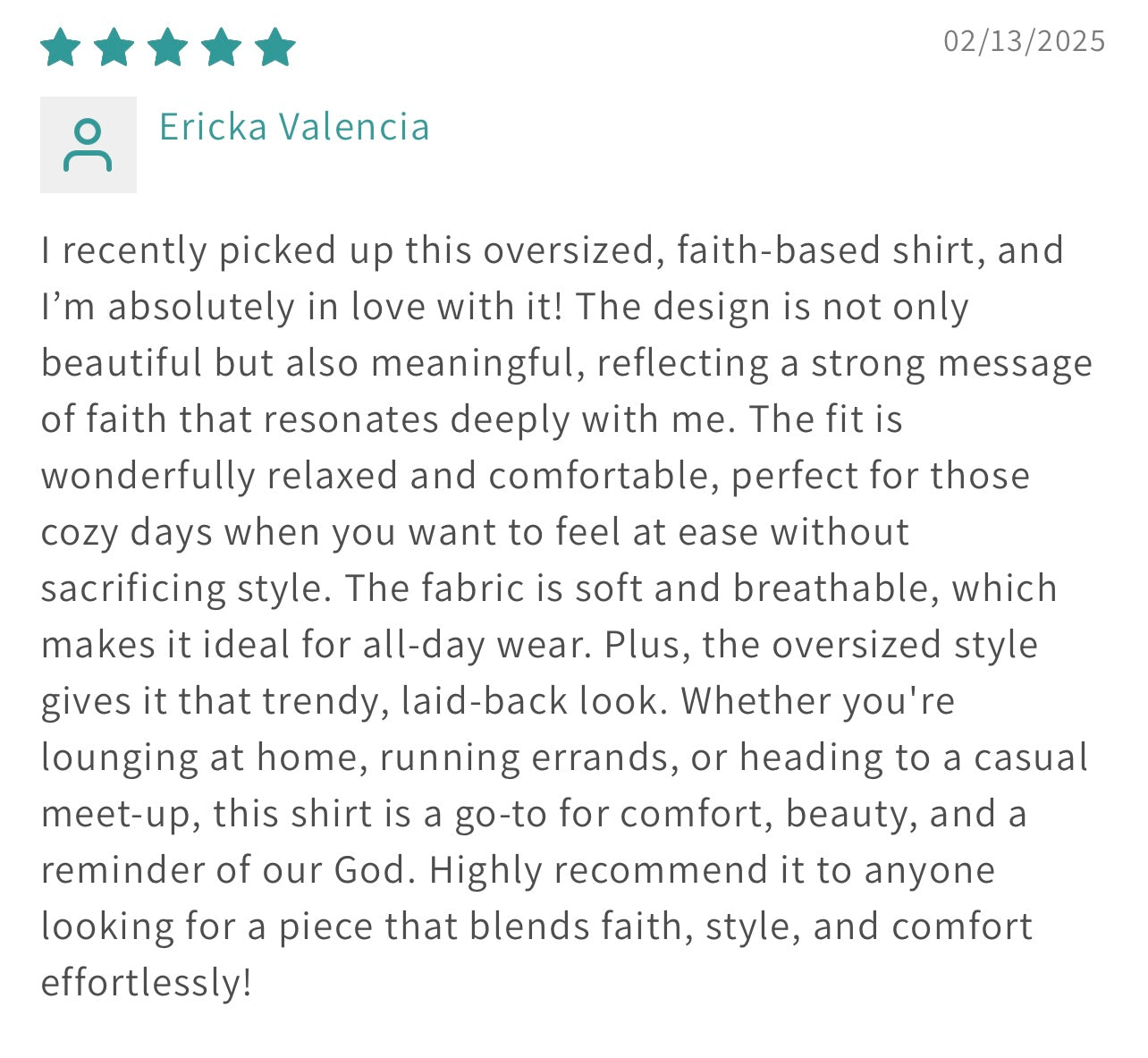The image size is (1148, 1058).
Task: Click the review date 02/13/2025
Action: point(1025,41)
